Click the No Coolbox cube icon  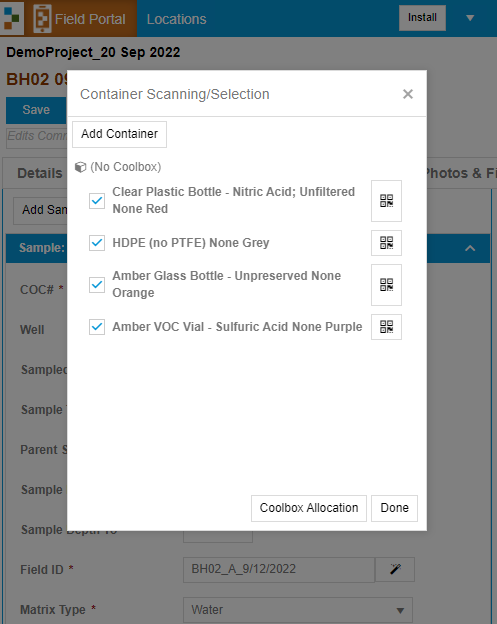click(x=80, y=167)
